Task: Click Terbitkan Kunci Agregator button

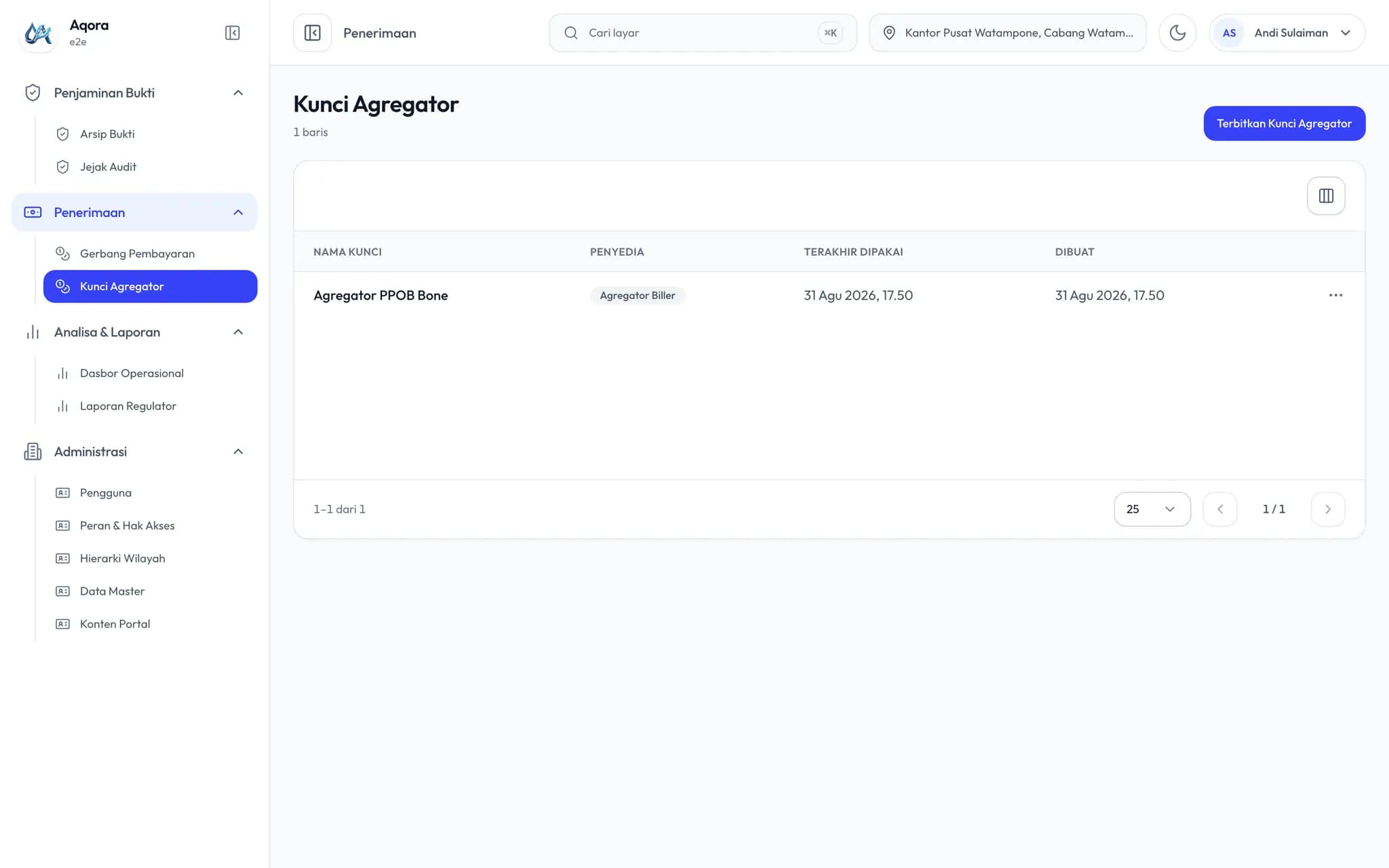Action: (1284, 123)
